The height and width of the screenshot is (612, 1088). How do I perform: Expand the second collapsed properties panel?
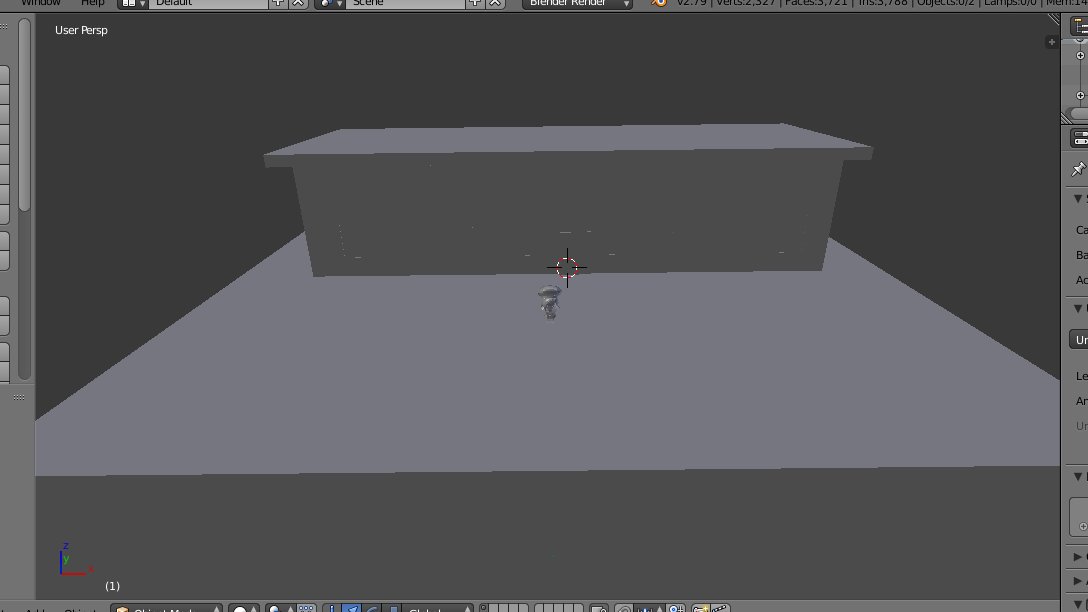[1078, 581]
